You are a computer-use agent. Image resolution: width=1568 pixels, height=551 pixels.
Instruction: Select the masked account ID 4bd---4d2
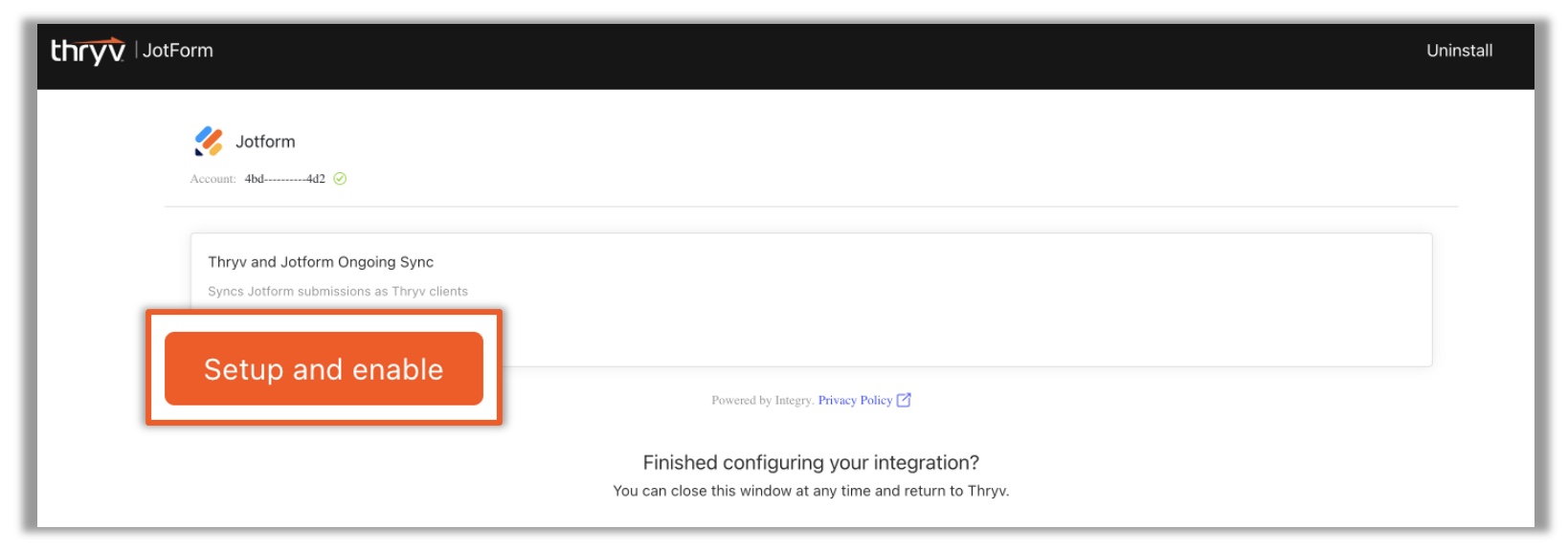(285, 179)
